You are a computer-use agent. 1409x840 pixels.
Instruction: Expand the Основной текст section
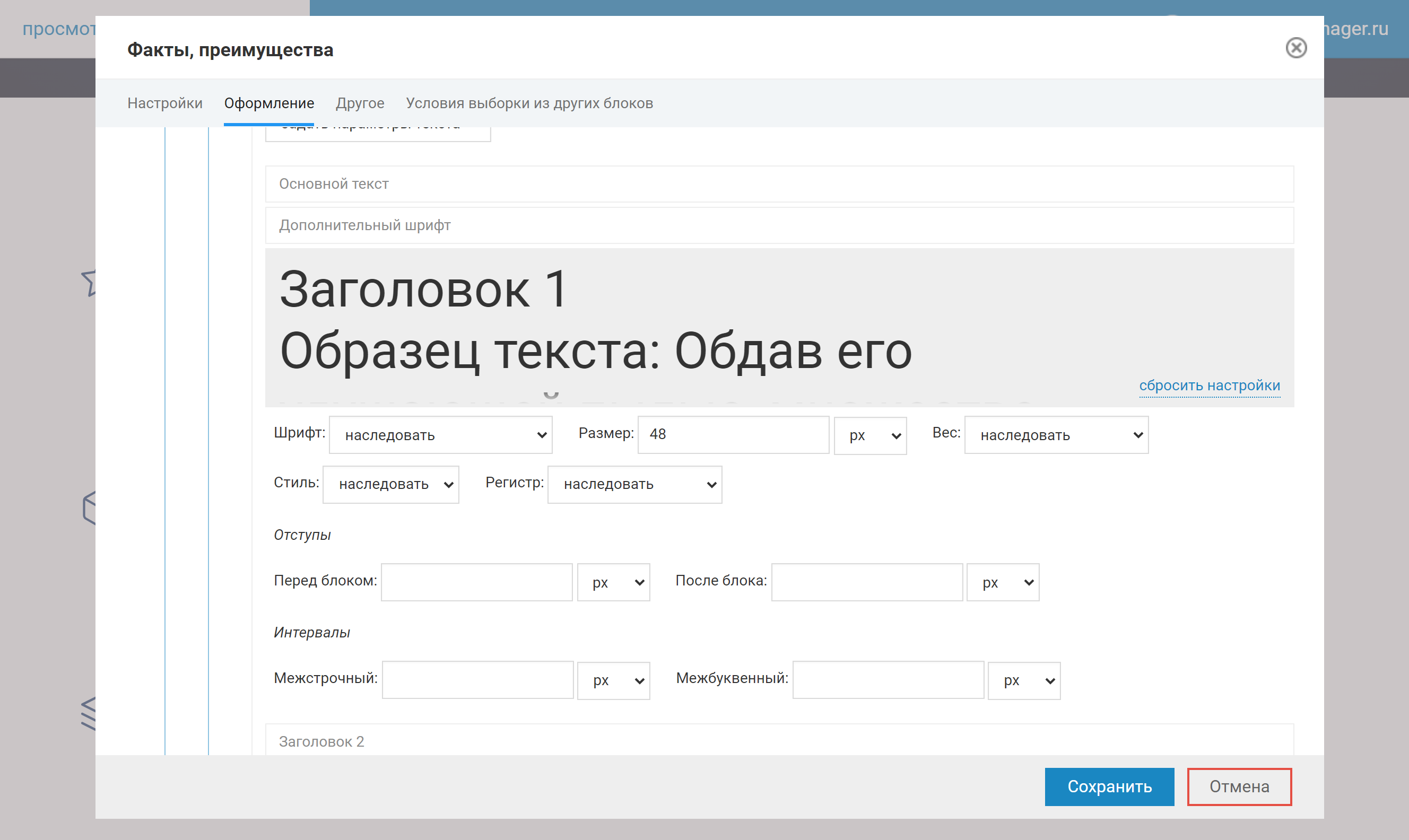click(779, 184)
